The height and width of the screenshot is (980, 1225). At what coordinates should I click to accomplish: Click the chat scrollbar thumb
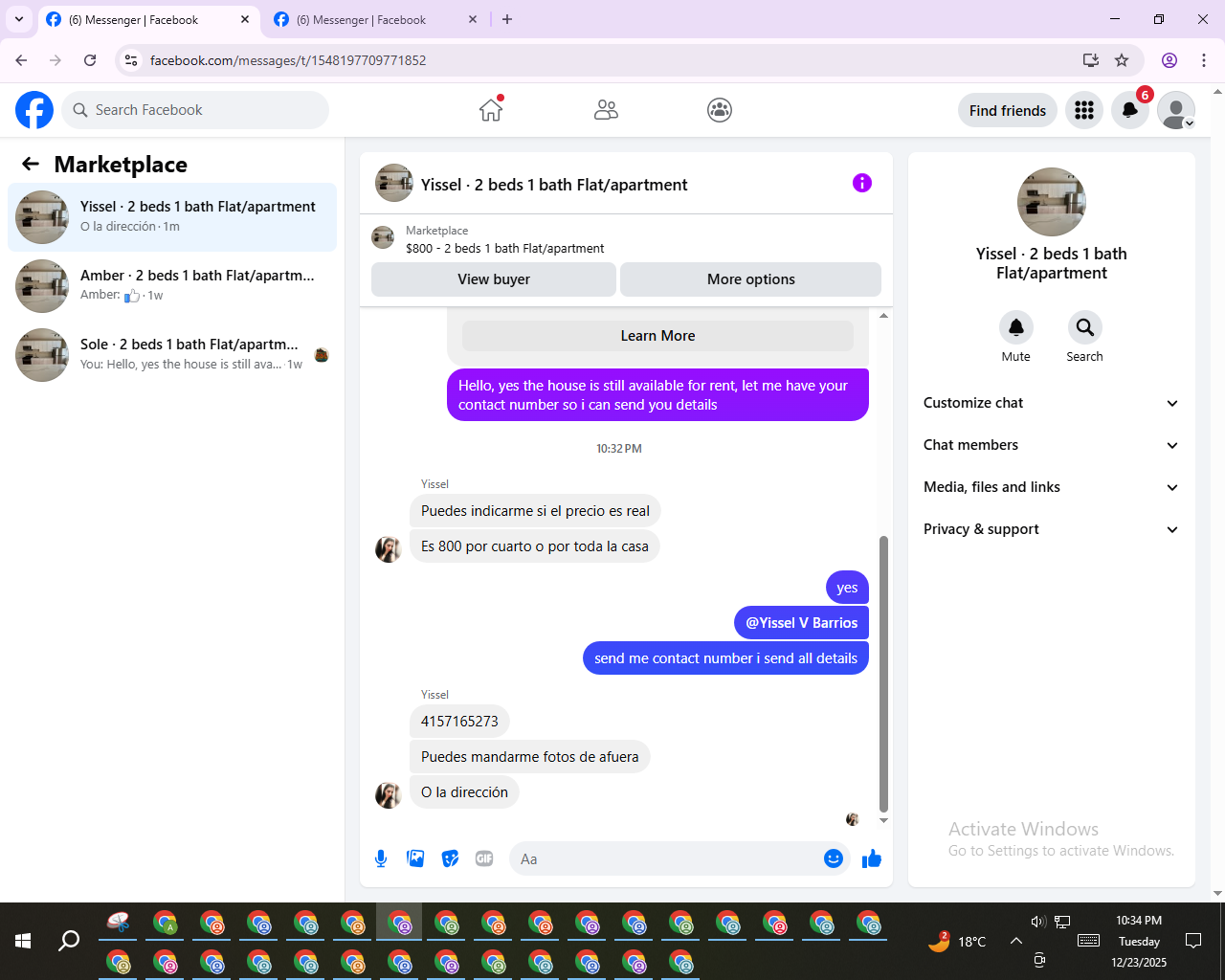883,674
